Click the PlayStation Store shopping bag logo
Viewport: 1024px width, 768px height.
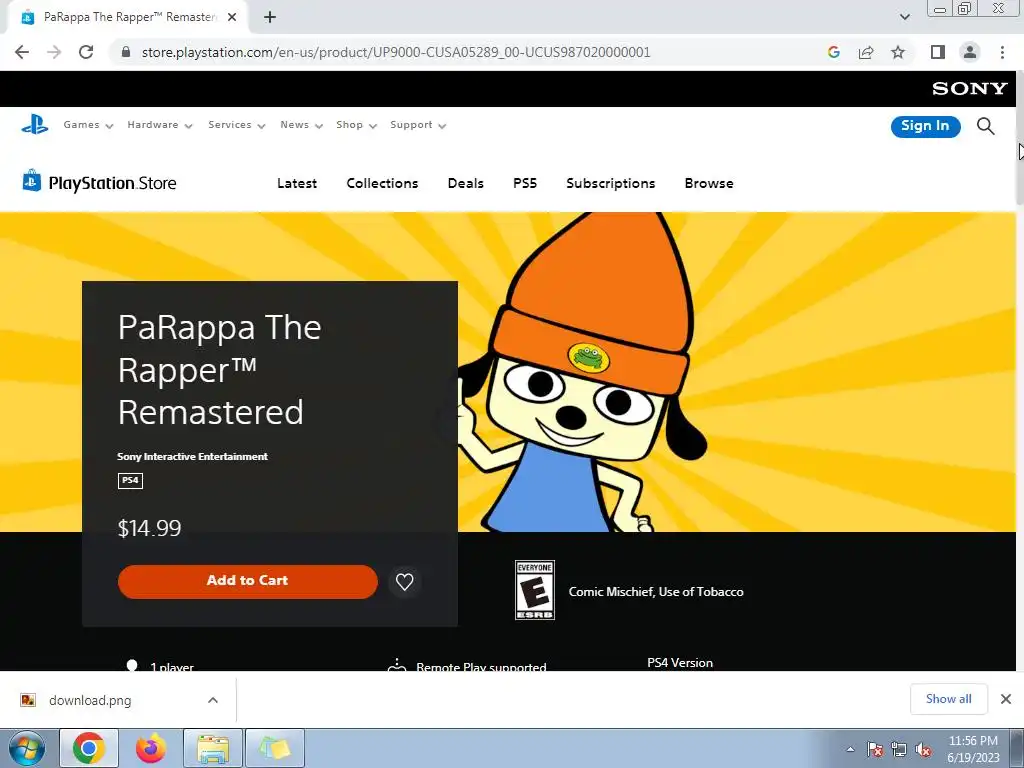(x=31, y=181)
